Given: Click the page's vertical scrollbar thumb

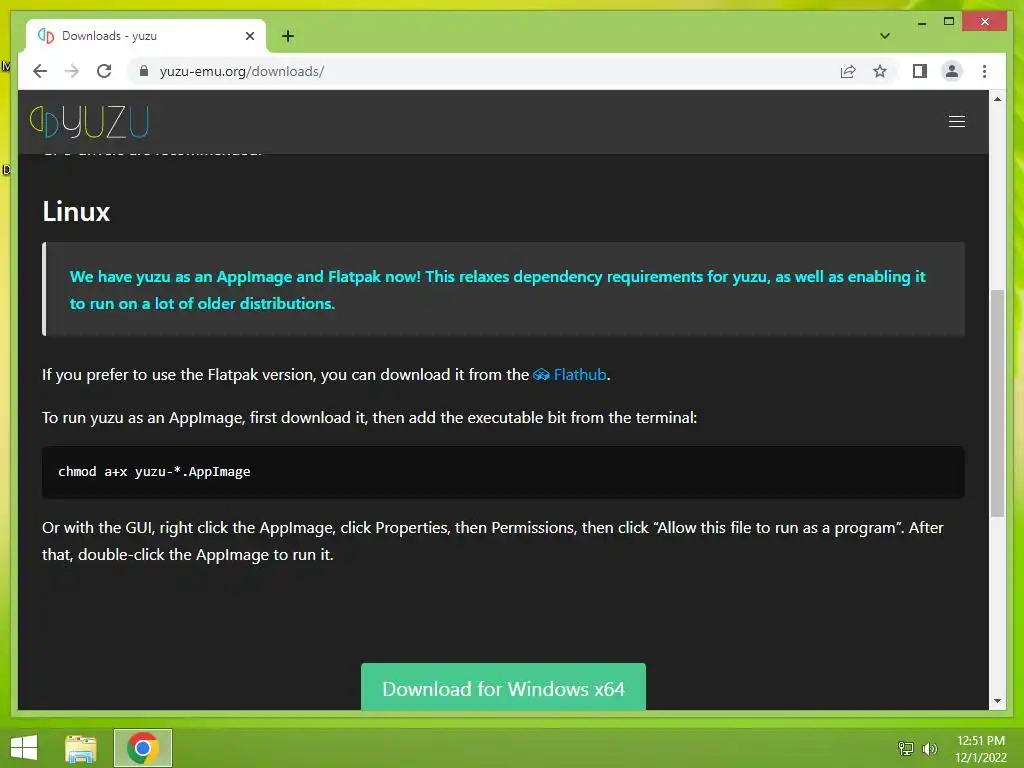Looking at the screenshot, I should point(997,403).
